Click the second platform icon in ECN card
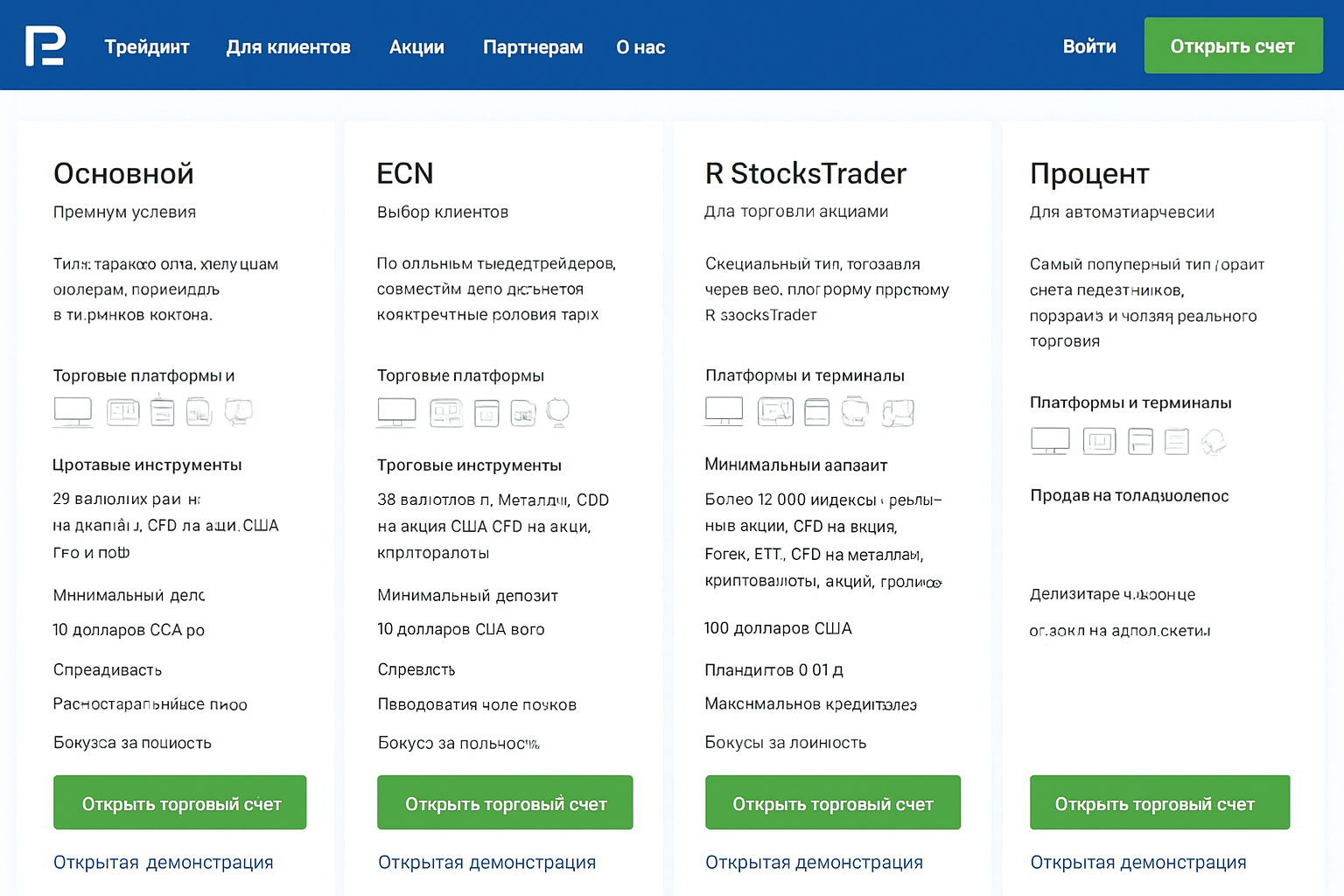This screenshot has height=896, width=1344. click(x=446, y=412)
